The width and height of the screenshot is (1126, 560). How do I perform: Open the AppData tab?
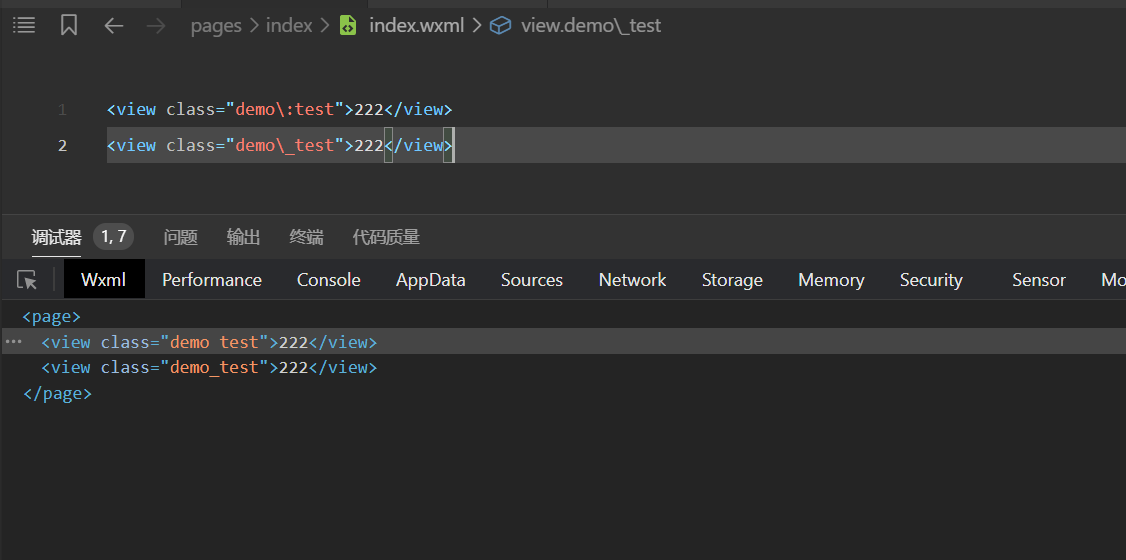coord(430,280)
